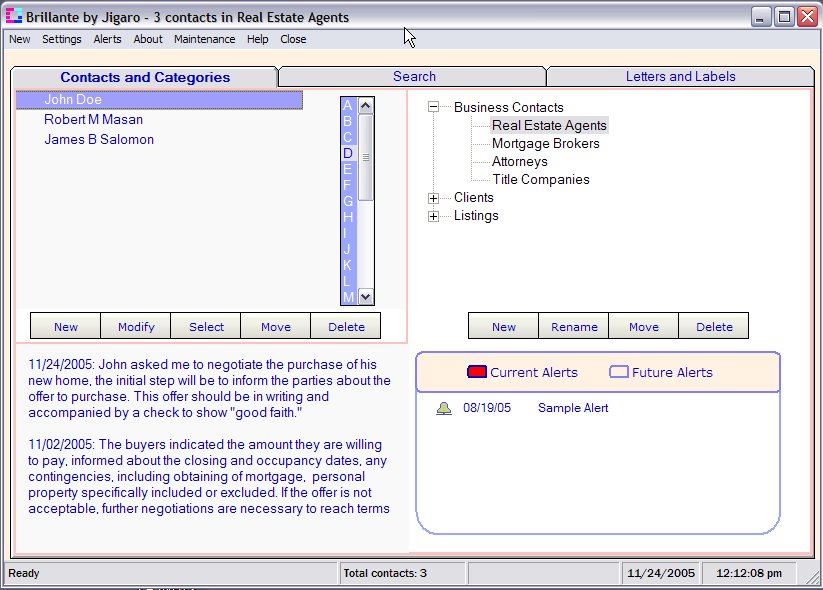Viewport: 823px width, 590px height.
Task: Switch to the Search tab
Action: (x=414, y=77)
